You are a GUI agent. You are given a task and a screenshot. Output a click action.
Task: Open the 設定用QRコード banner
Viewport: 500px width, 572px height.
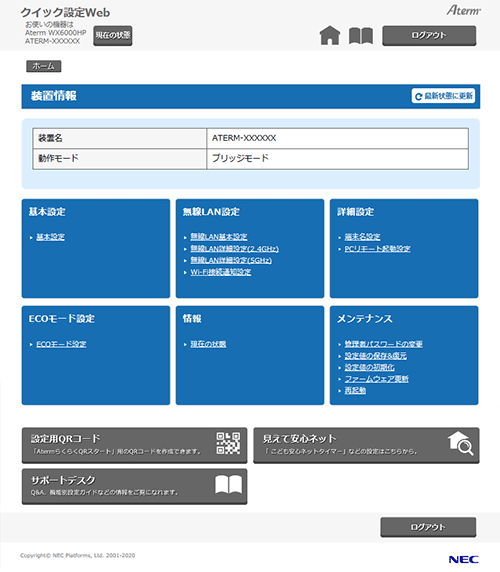[135, 445]
